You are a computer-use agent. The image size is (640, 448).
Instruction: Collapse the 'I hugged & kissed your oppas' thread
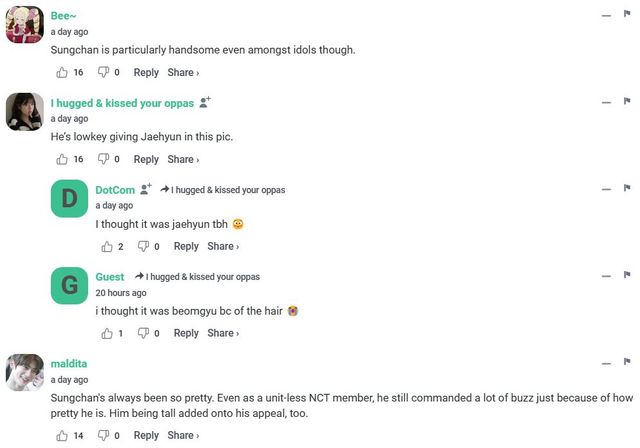[x=606, y=103]
